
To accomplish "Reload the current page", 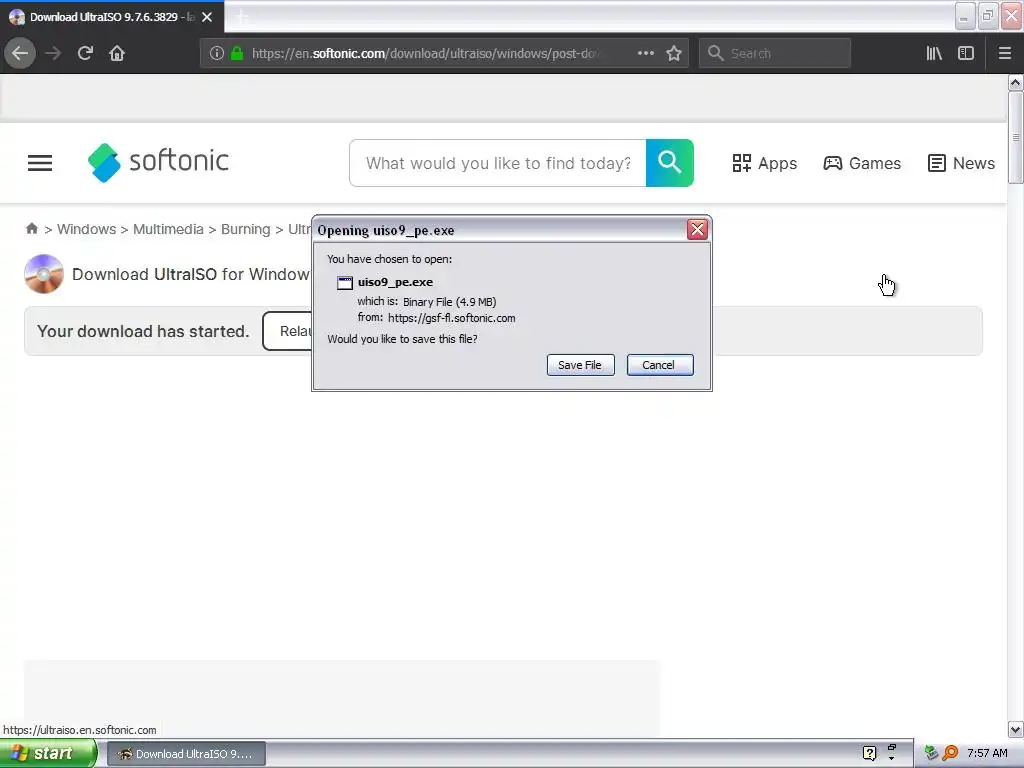I will tap(85, 54).
